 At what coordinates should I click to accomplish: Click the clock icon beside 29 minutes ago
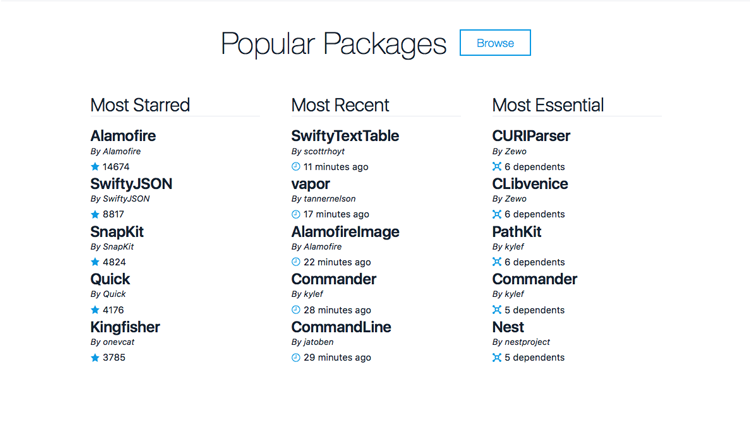tap(296, 357)
